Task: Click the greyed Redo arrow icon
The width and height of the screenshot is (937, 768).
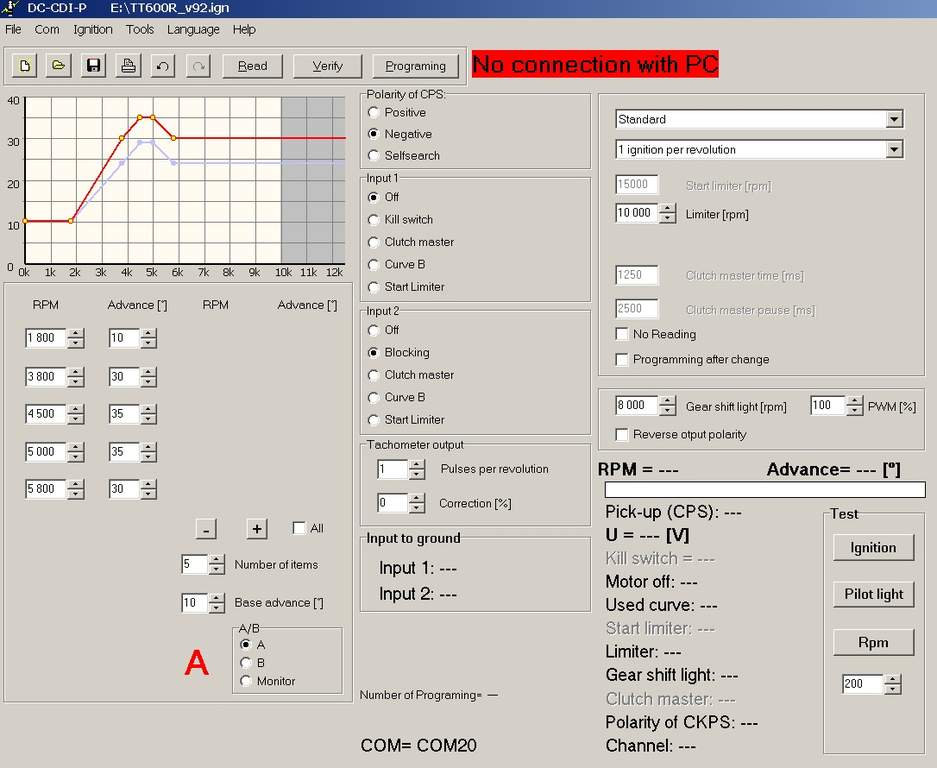Action: coord(198,65)
